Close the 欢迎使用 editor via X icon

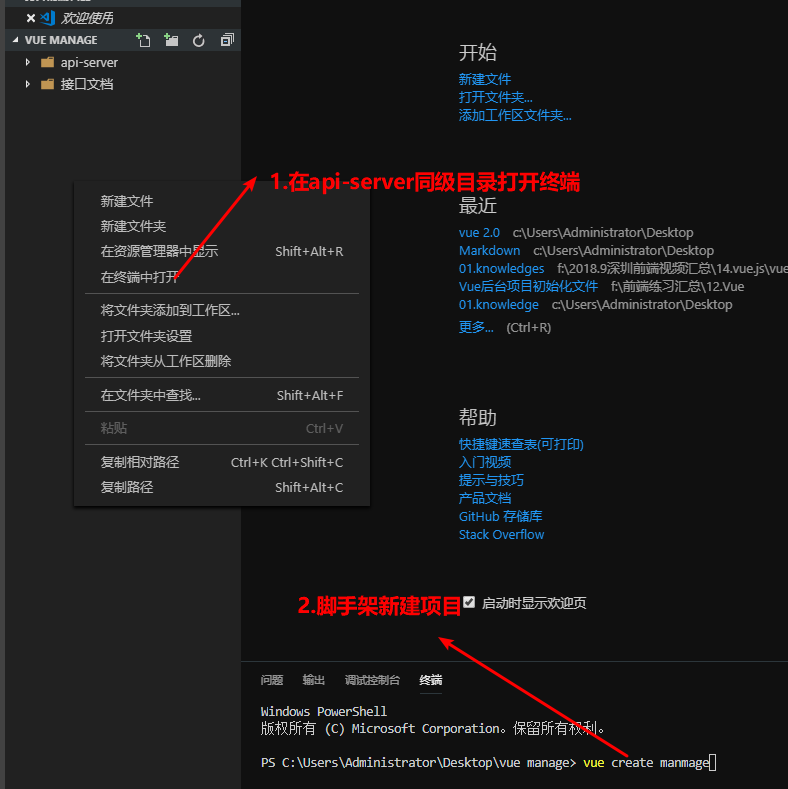pyautogui.click(x=31, y=18)
